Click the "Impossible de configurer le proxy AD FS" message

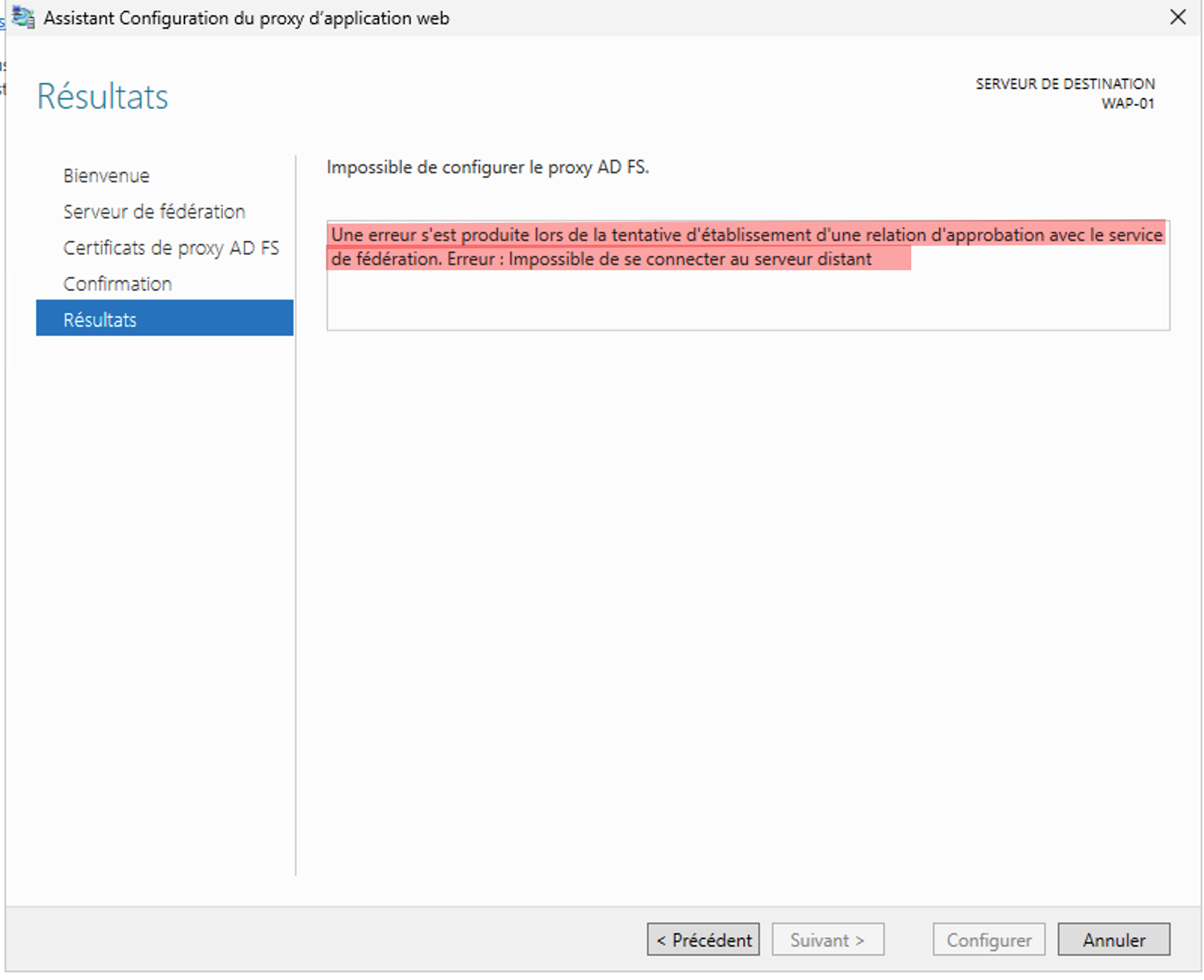[487, 167]
